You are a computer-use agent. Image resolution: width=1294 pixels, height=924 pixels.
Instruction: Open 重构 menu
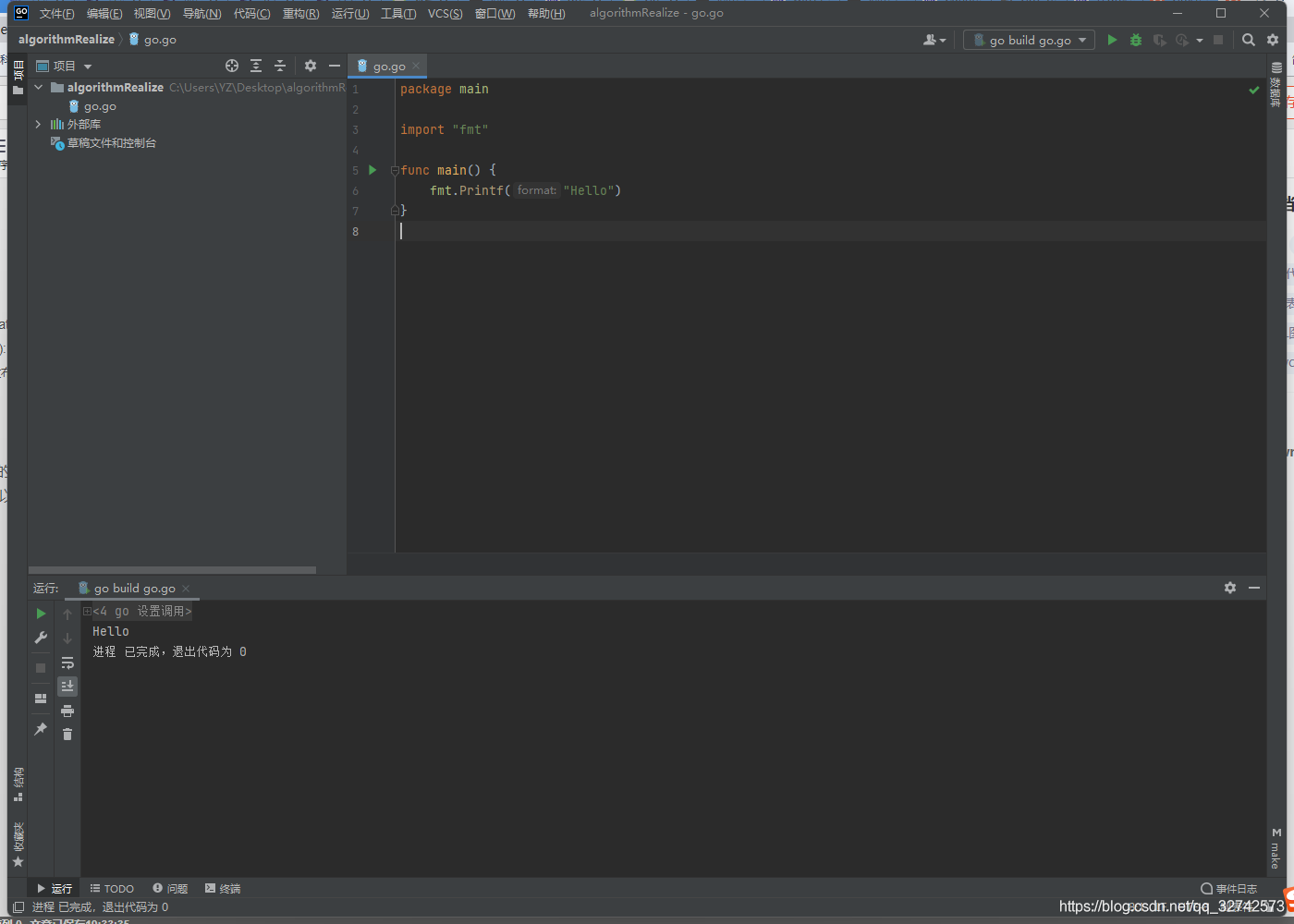point(300,13)
